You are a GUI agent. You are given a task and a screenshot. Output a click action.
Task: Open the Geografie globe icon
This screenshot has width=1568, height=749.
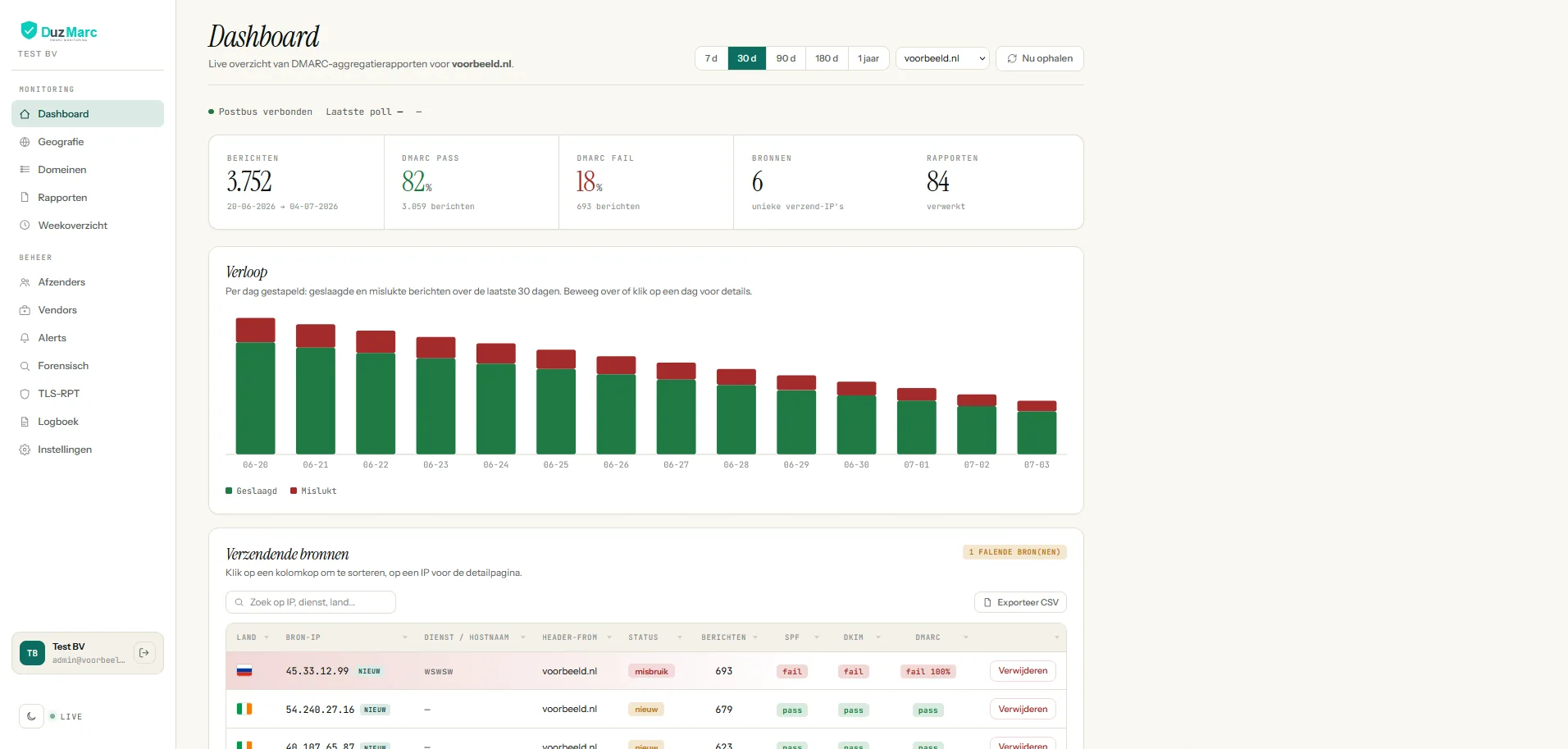click(x=25, y=142)
